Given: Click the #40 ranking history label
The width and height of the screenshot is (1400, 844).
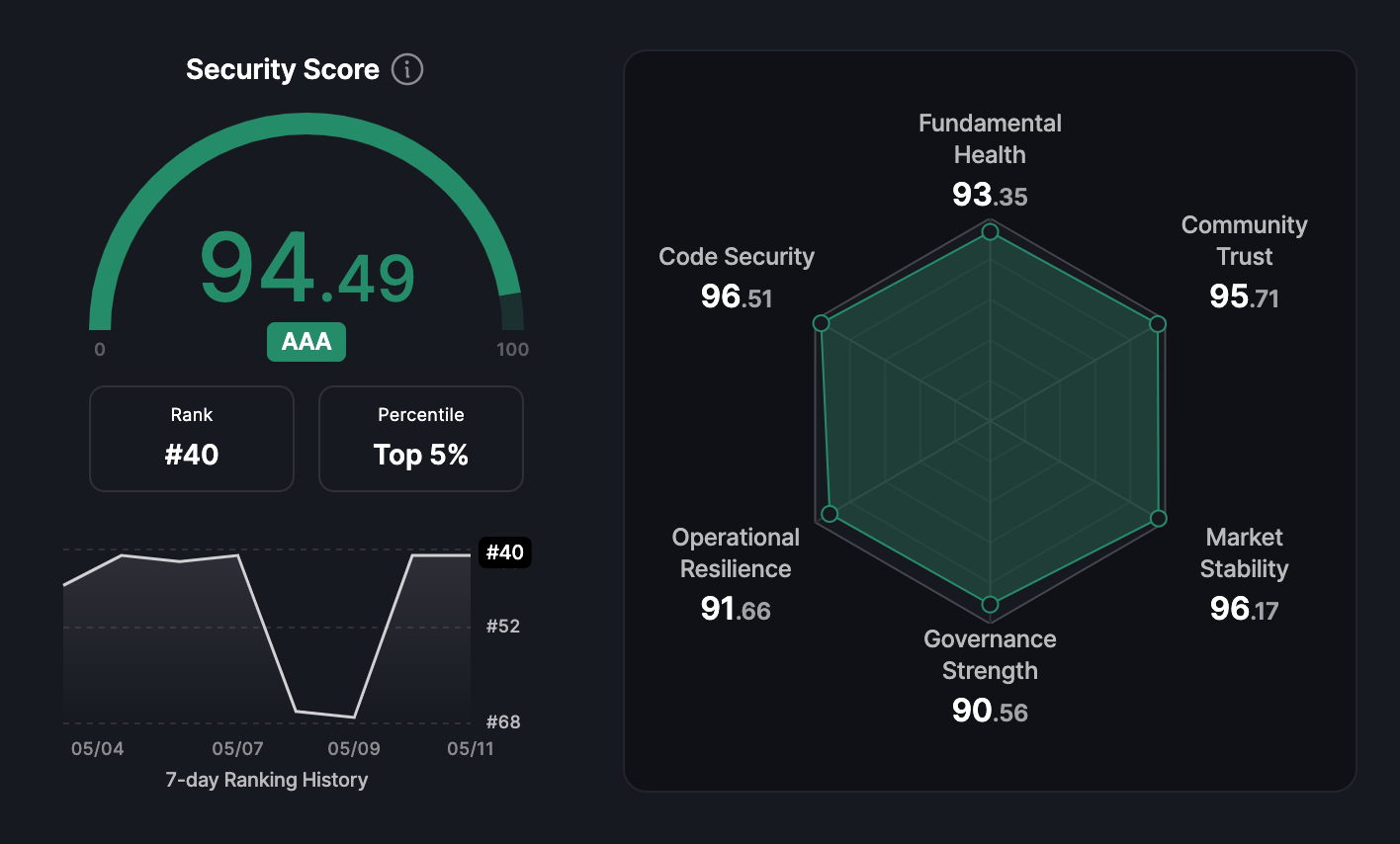Looking at the screenshot, I should point(505,552).
